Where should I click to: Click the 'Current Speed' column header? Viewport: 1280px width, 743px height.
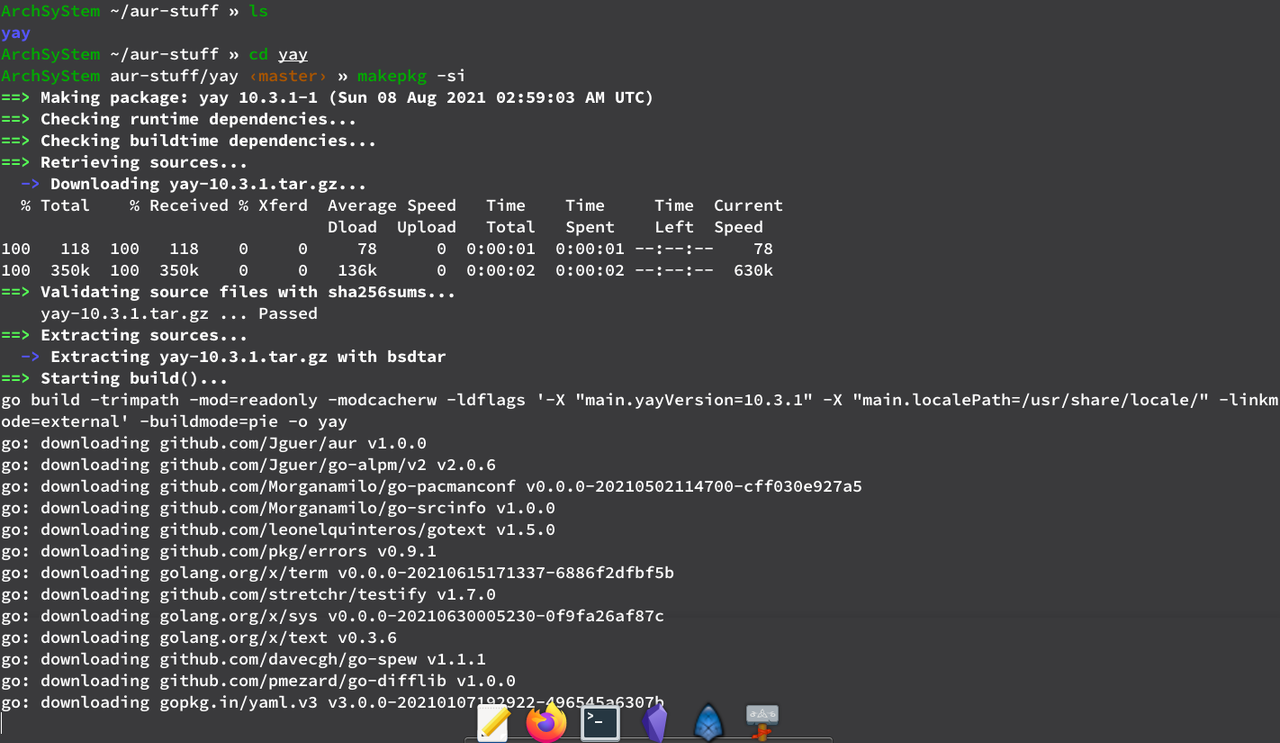coord(748,216)
